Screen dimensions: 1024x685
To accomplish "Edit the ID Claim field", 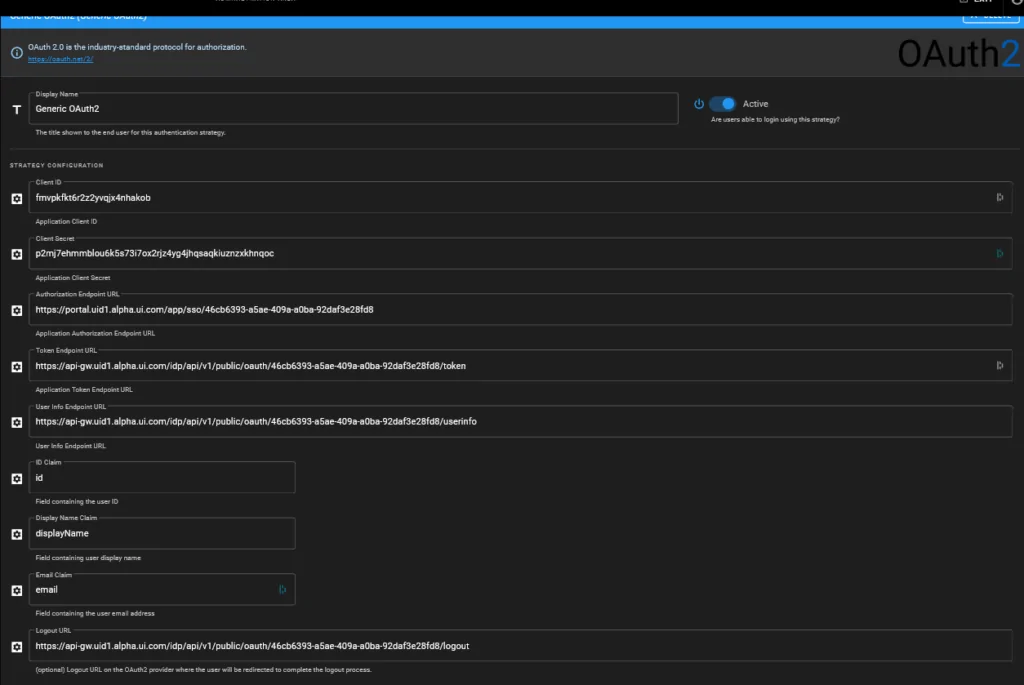I will (162, 477).
